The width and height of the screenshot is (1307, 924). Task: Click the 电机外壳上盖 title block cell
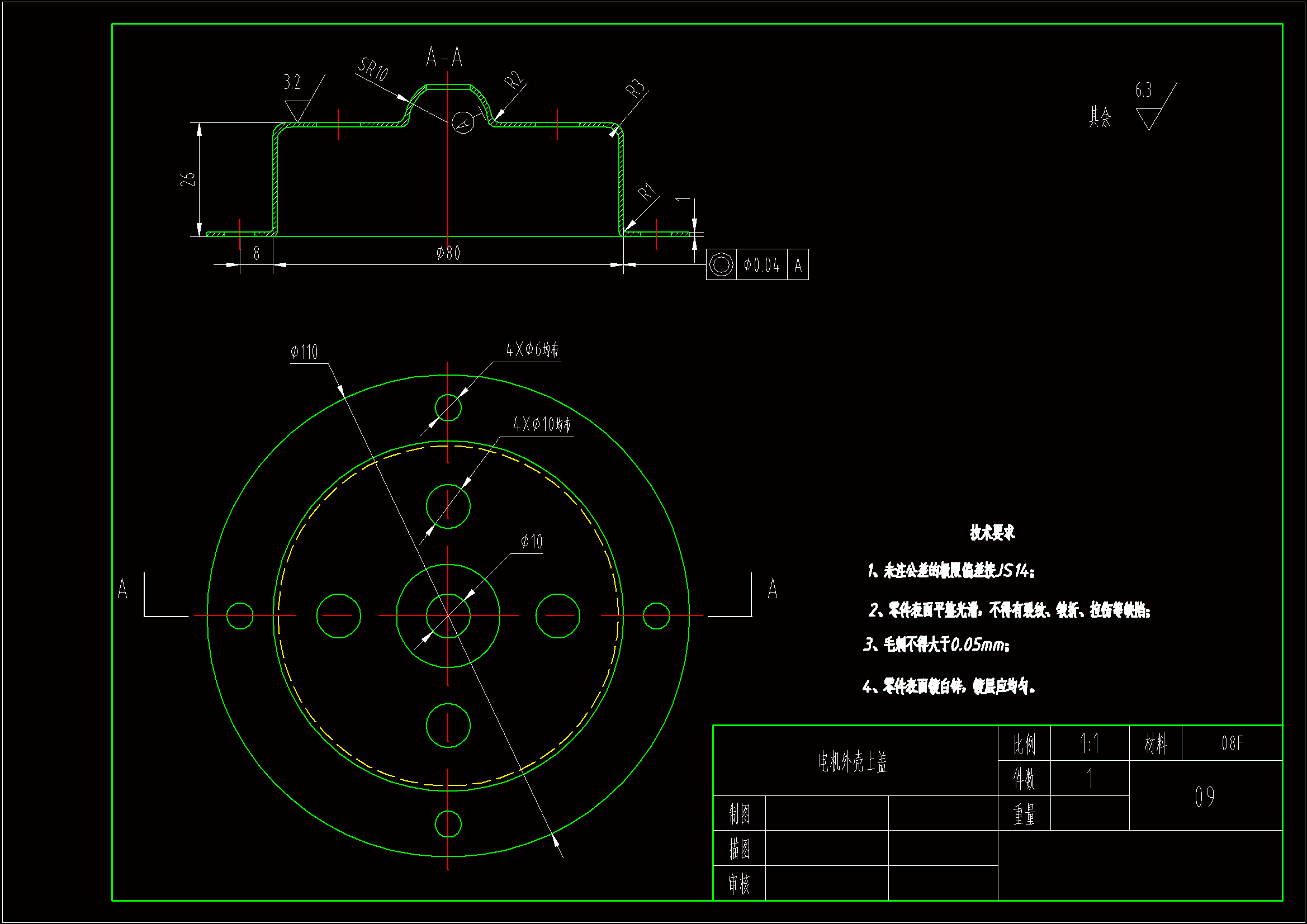click(853, 761)
